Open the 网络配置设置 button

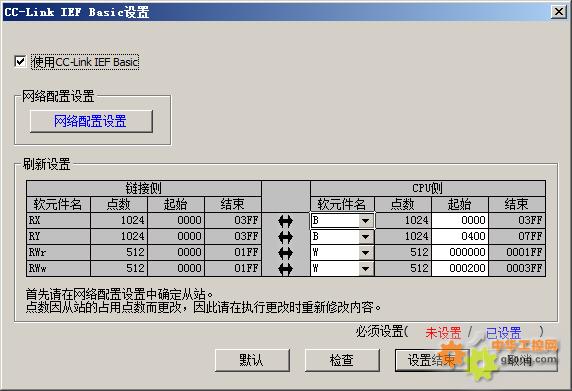pyautogui.click(x=91, y=121)
